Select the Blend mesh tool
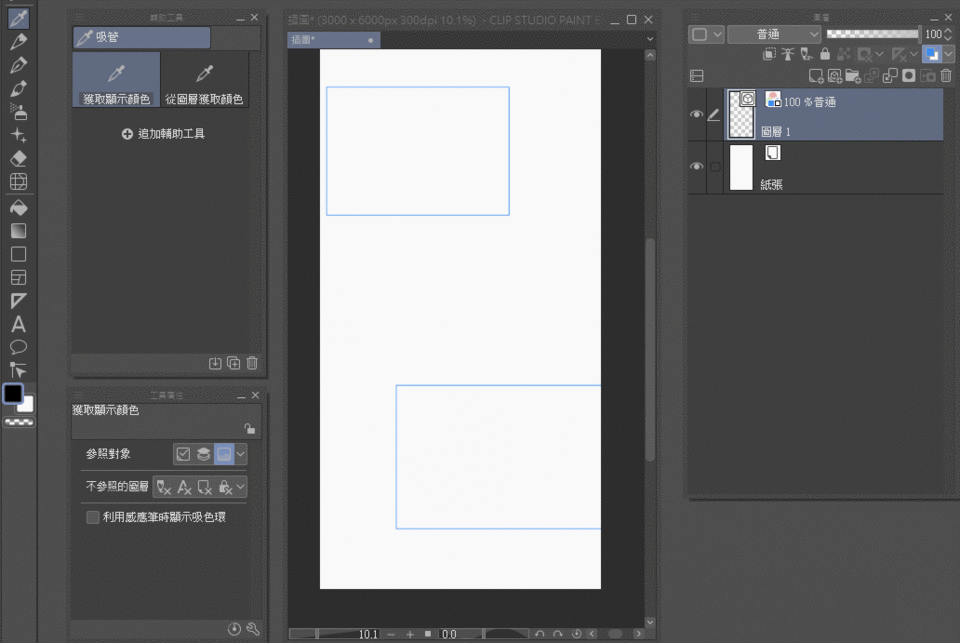Screen dimensions: 960x643 (x=18, y=181)
